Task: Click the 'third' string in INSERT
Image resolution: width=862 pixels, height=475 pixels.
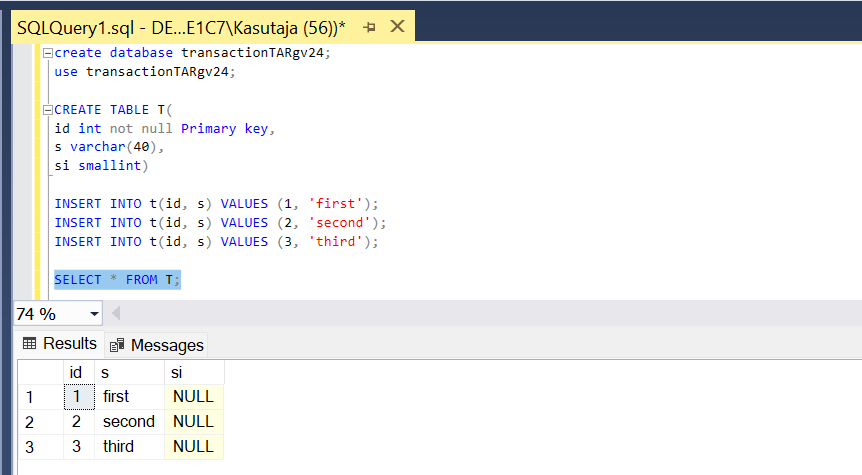Action: tap(335, 242)
